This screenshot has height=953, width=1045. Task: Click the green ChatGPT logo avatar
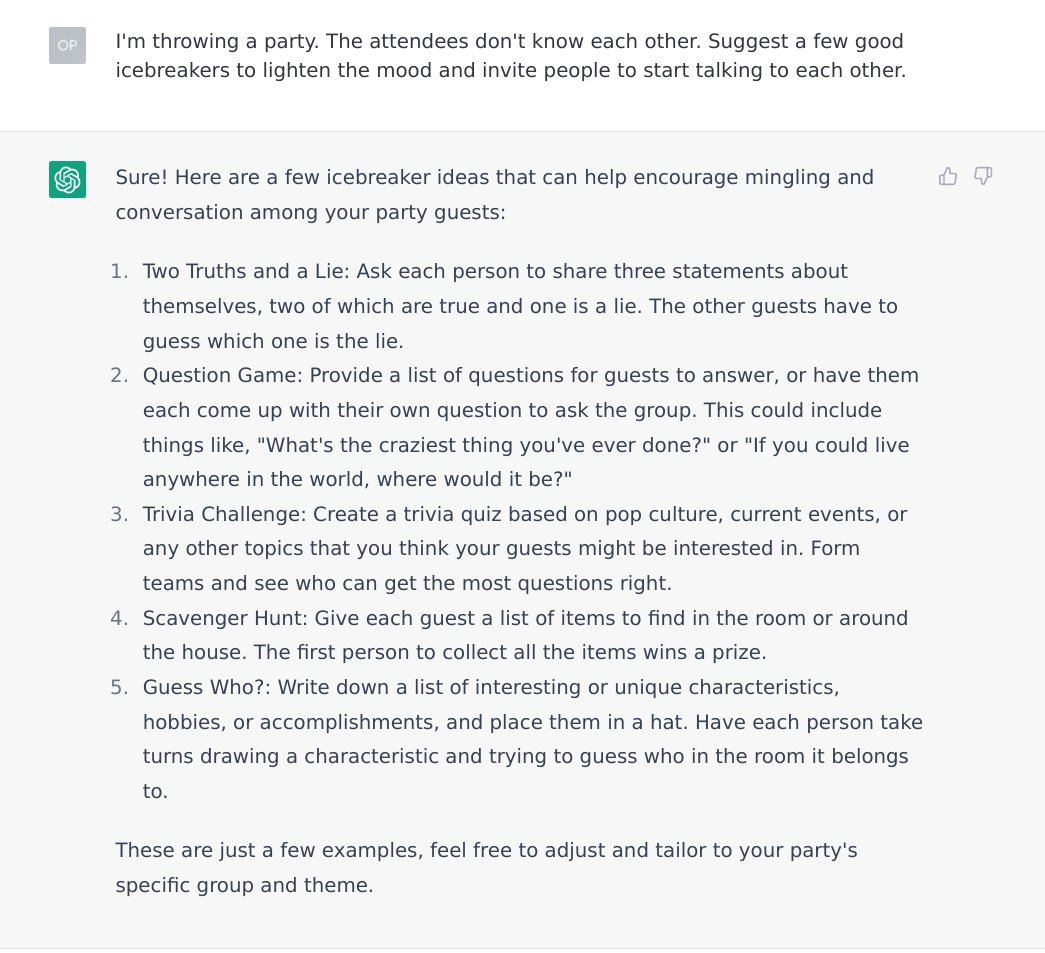(67, 179)
